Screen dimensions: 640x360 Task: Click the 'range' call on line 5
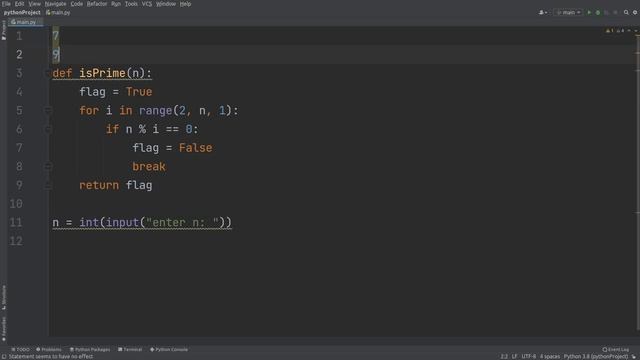pos(156,111)
